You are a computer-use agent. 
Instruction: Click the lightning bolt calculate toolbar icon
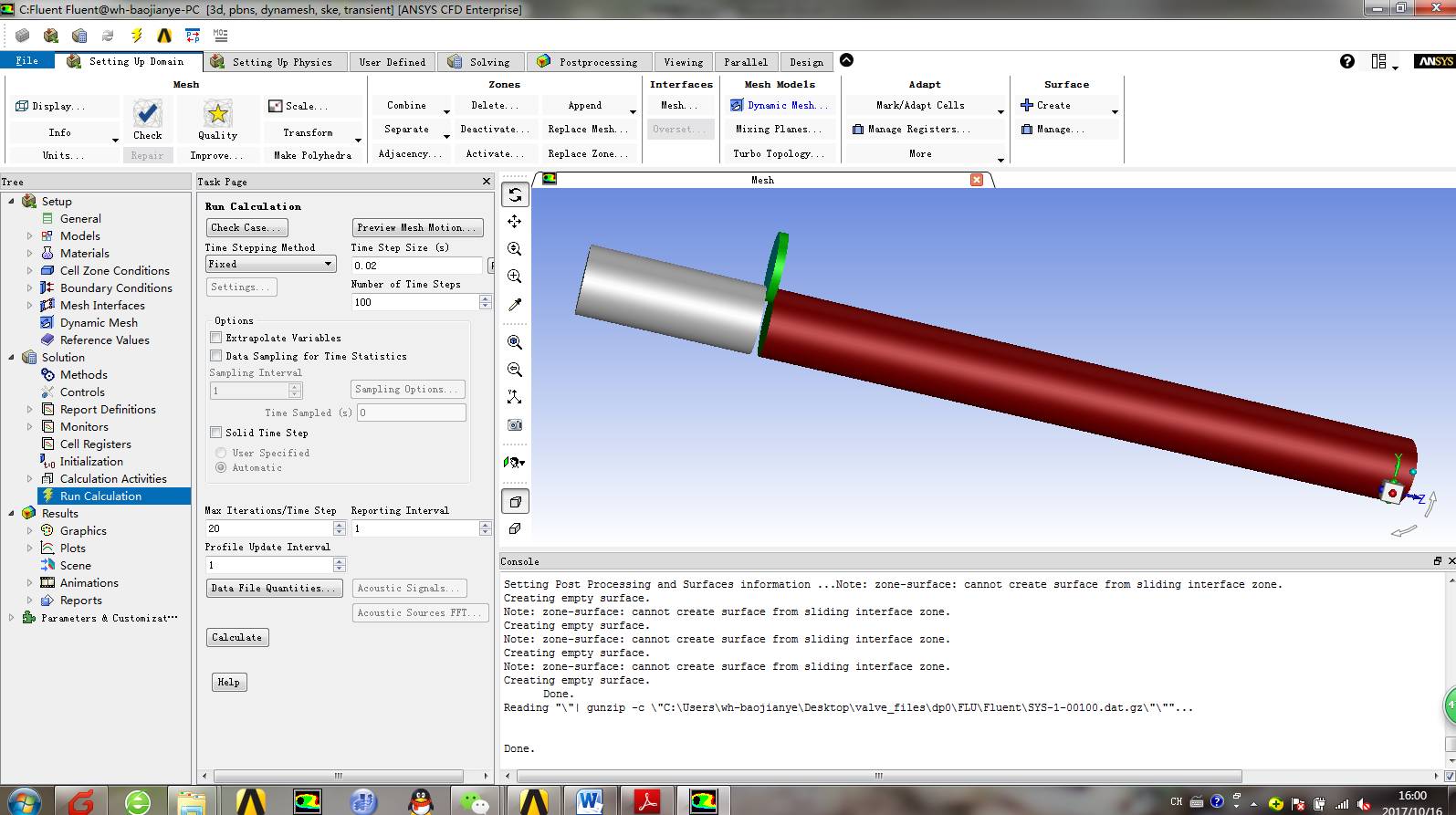[137, 36]
